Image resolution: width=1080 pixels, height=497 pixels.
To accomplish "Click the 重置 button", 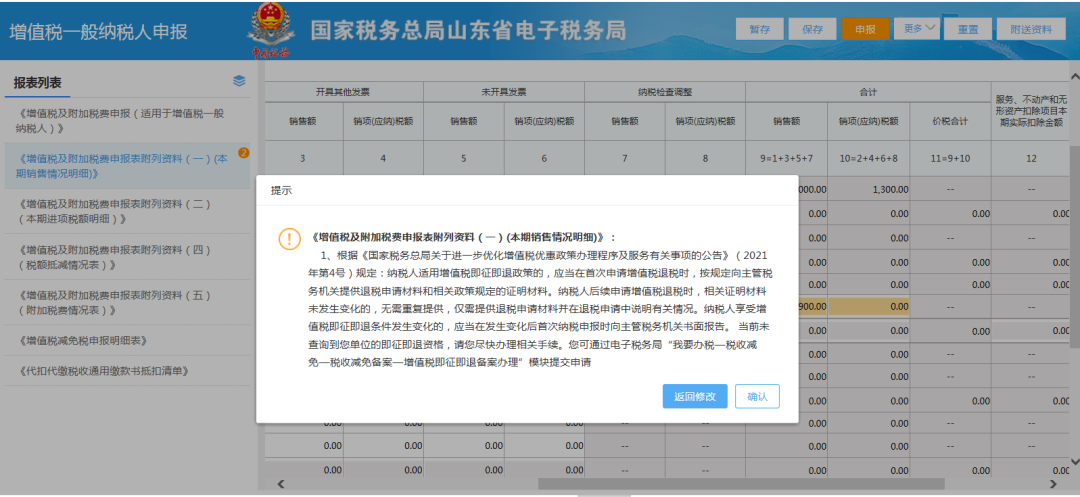I will [x=968, y=29].
